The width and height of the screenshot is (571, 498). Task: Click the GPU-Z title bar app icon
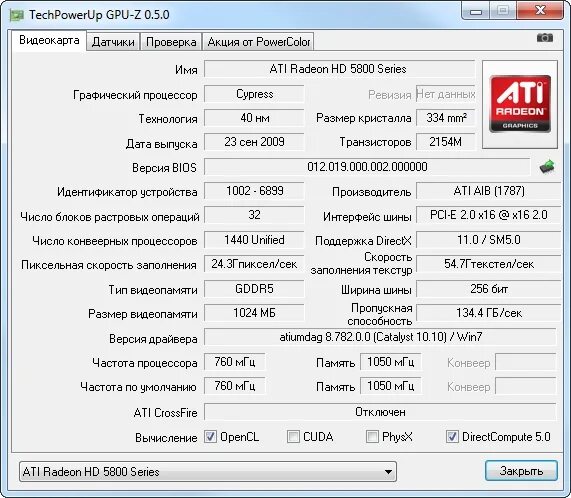[17, 15]
